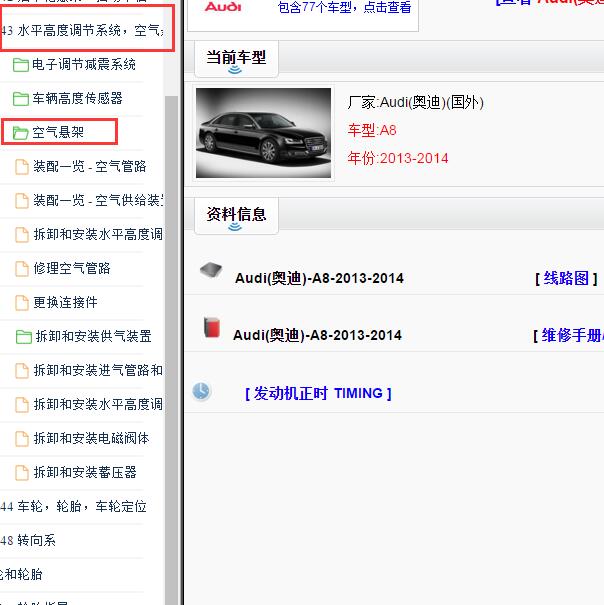Open 装配一览 - 空气供给装置 page

click(x=98, y=200)
